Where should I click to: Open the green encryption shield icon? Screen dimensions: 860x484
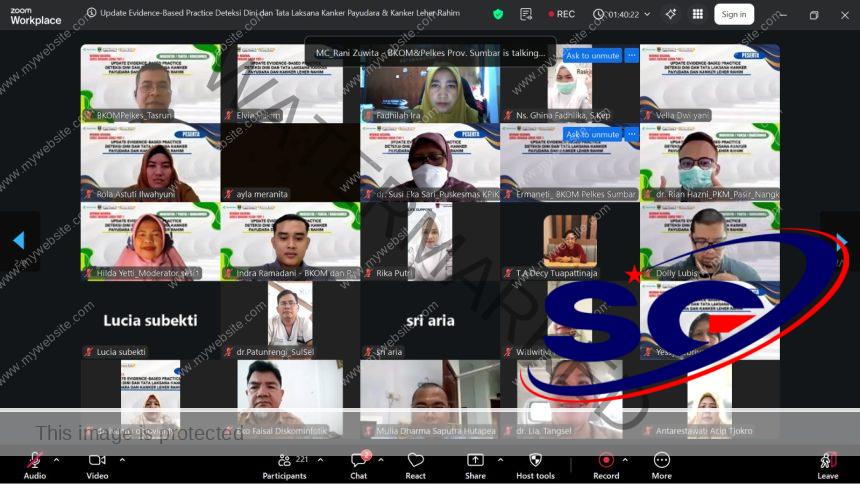point(498,14)
